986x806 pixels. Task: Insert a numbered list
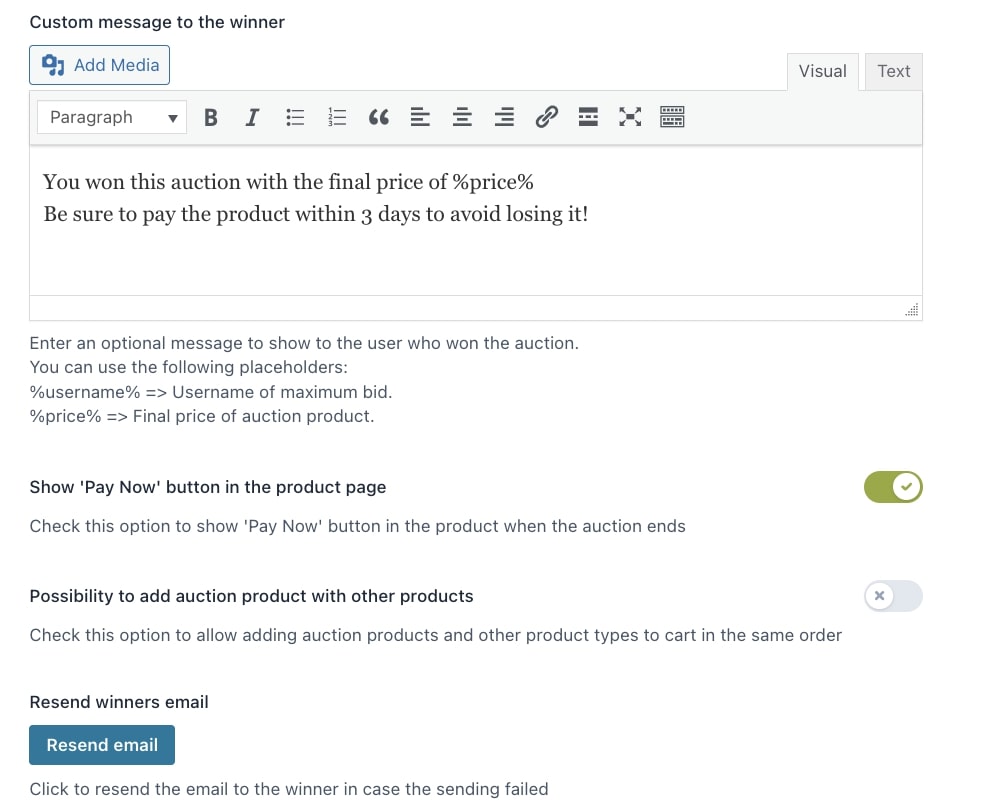(x=336, y=117)
